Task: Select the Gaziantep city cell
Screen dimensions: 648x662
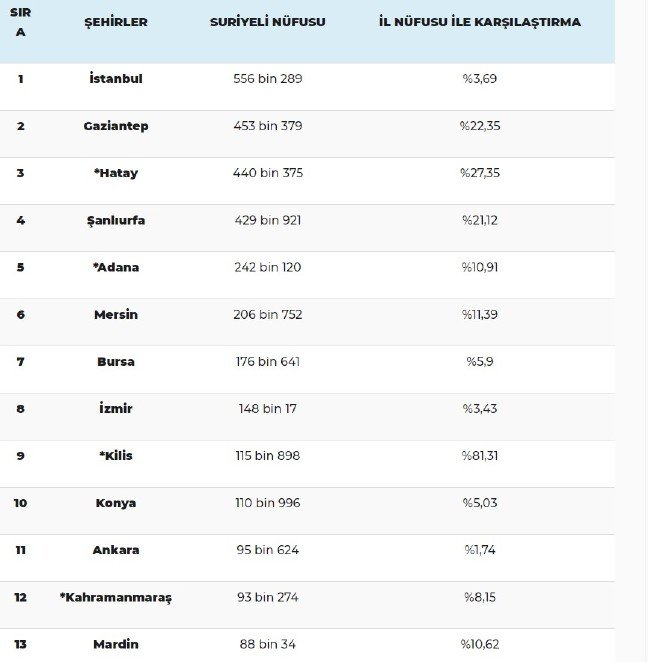Action: pos(116,126)
